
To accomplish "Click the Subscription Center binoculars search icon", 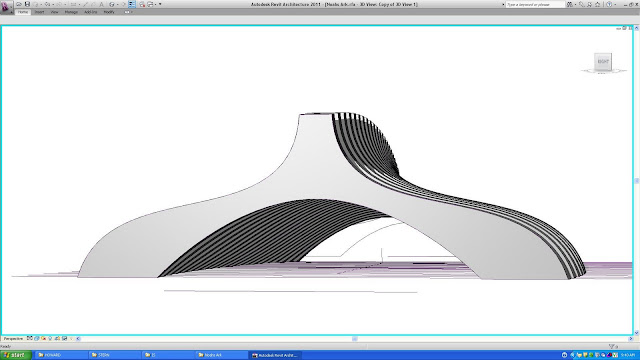I will pyautogui.click(x=570, y=4).
